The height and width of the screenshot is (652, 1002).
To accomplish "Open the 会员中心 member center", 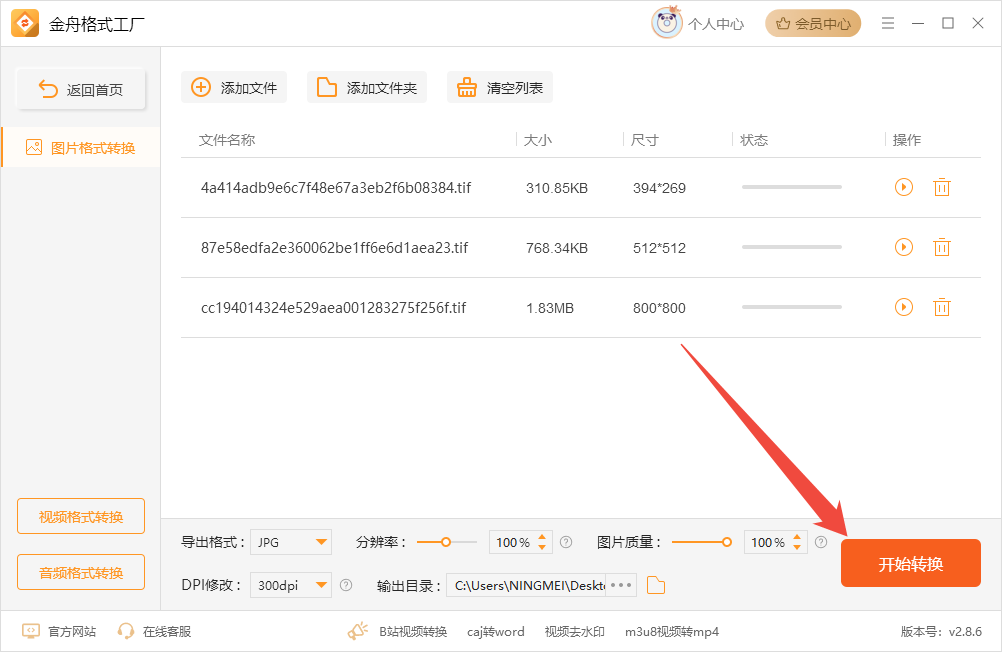I will click(x=813, y=24).
